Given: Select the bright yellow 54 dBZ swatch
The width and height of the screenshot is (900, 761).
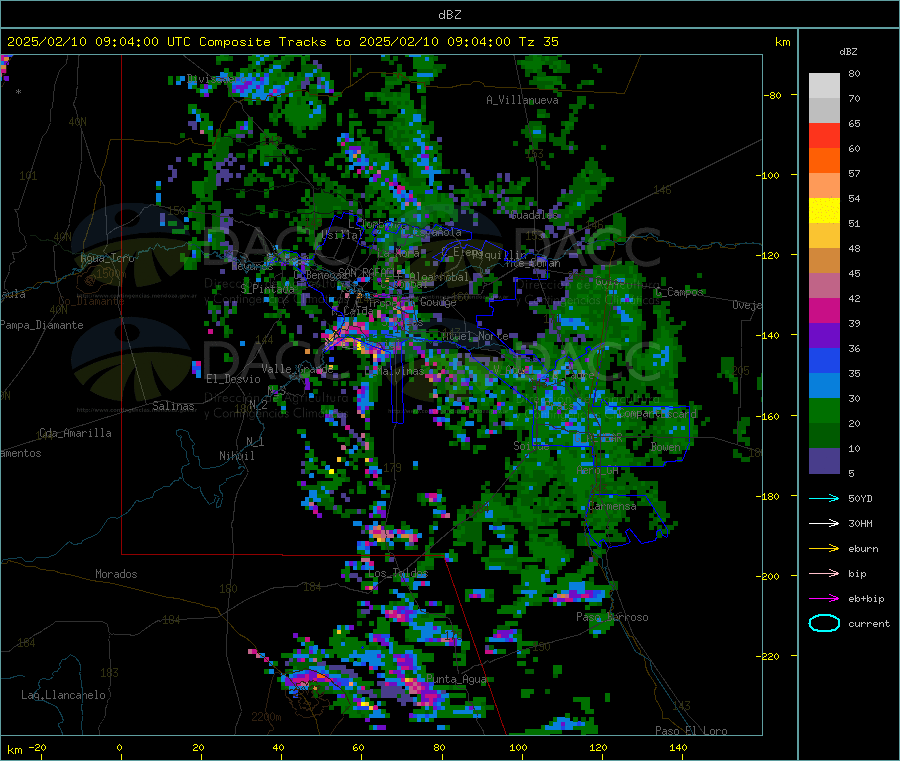Looking at the screenshot, I should tap(824, 211).
